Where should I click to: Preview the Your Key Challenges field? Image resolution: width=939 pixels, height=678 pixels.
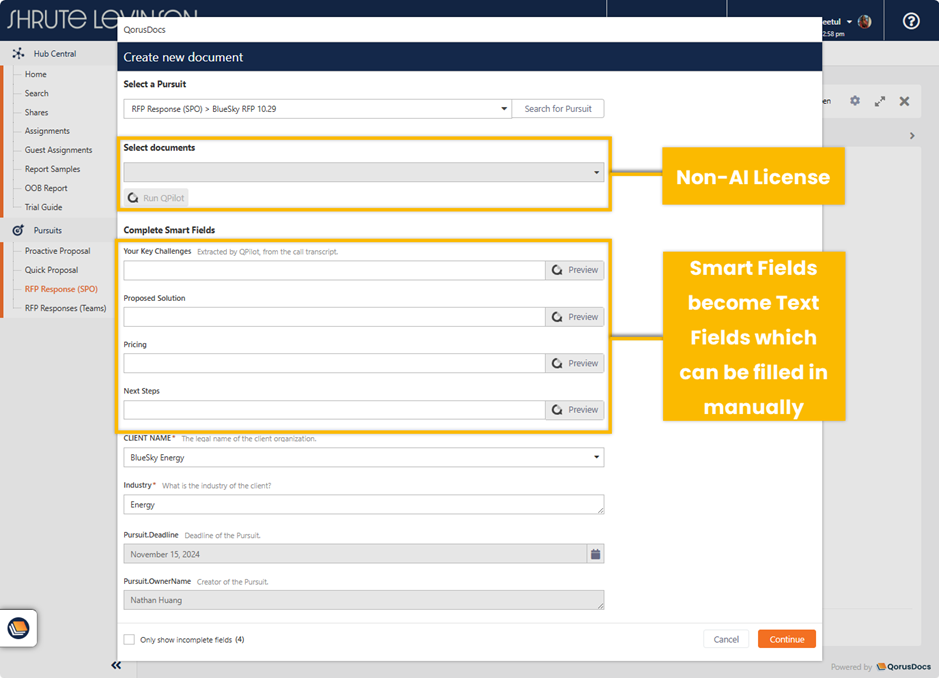coord(575,270)
